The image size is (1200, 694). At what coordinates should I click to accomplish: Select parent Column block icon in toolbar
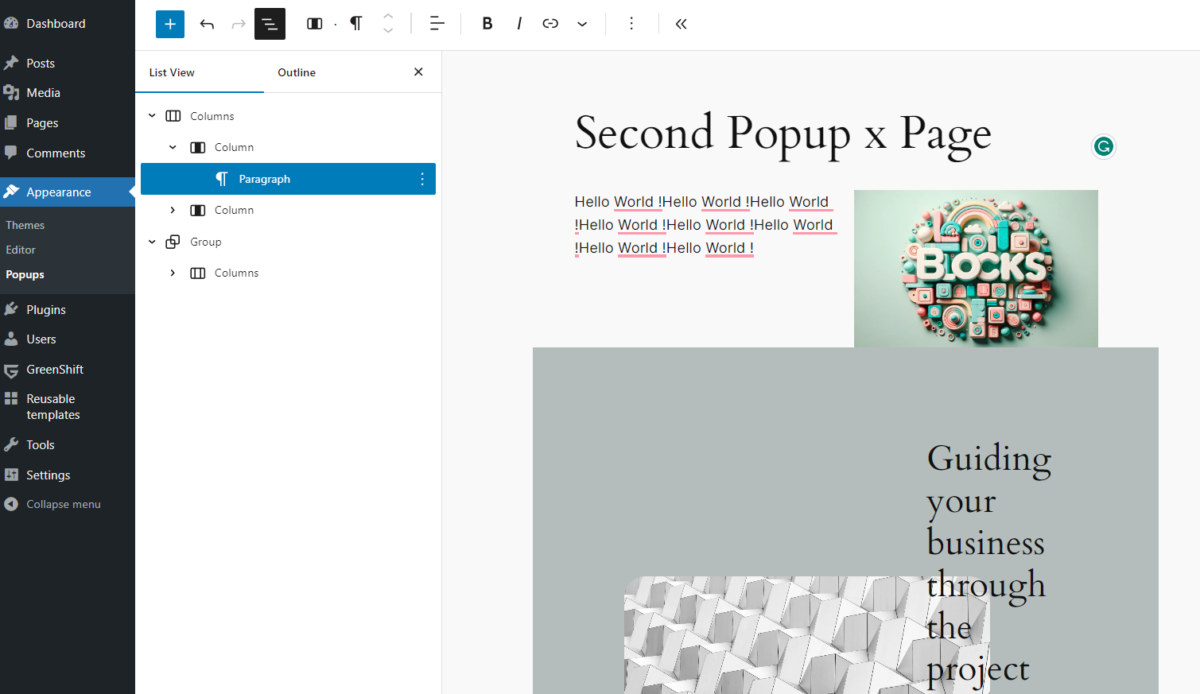(x=314, y=24)
